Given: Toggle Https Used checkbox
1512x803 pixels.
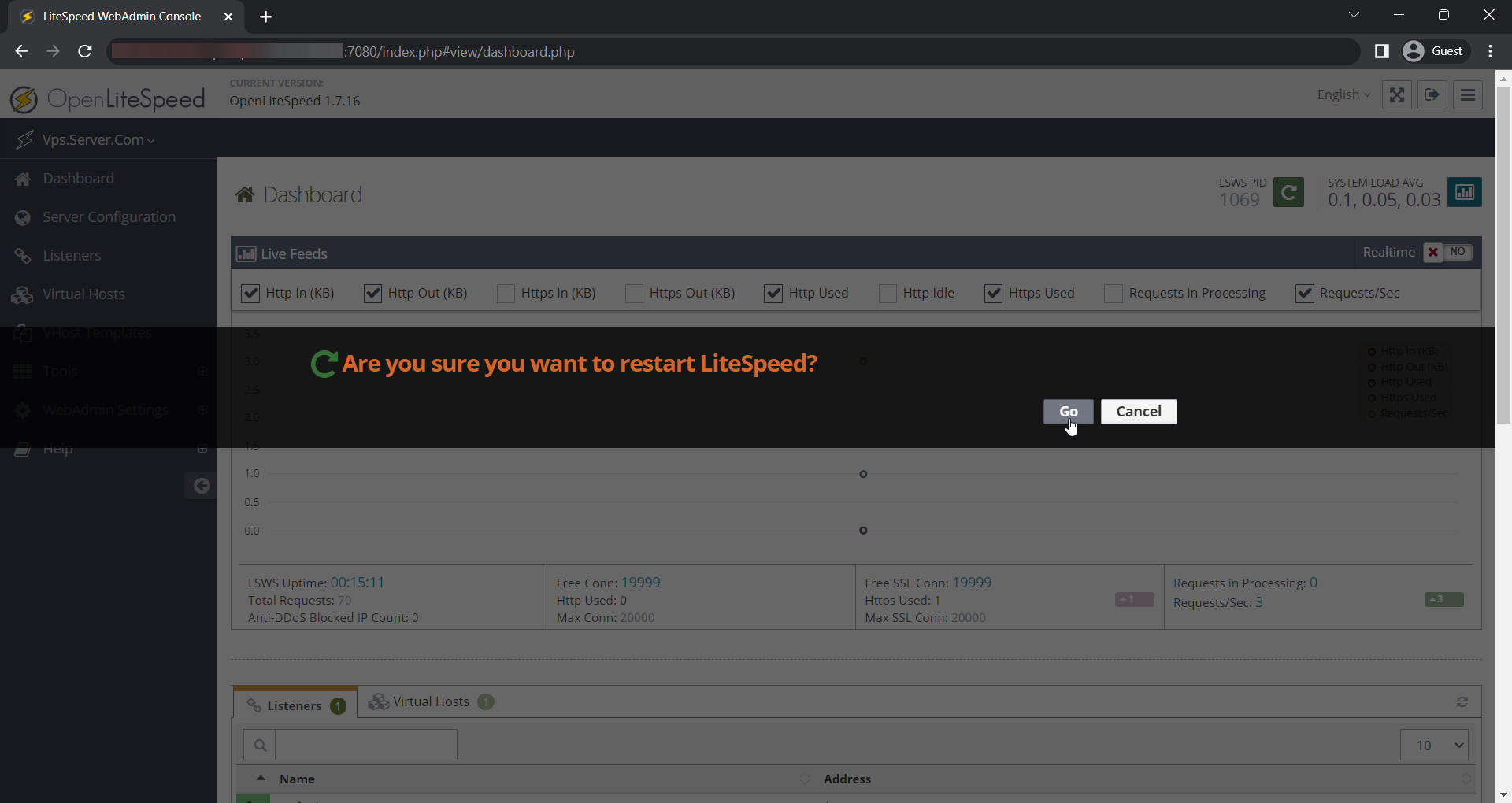Looking at the screenshot, I should (994, 294).
